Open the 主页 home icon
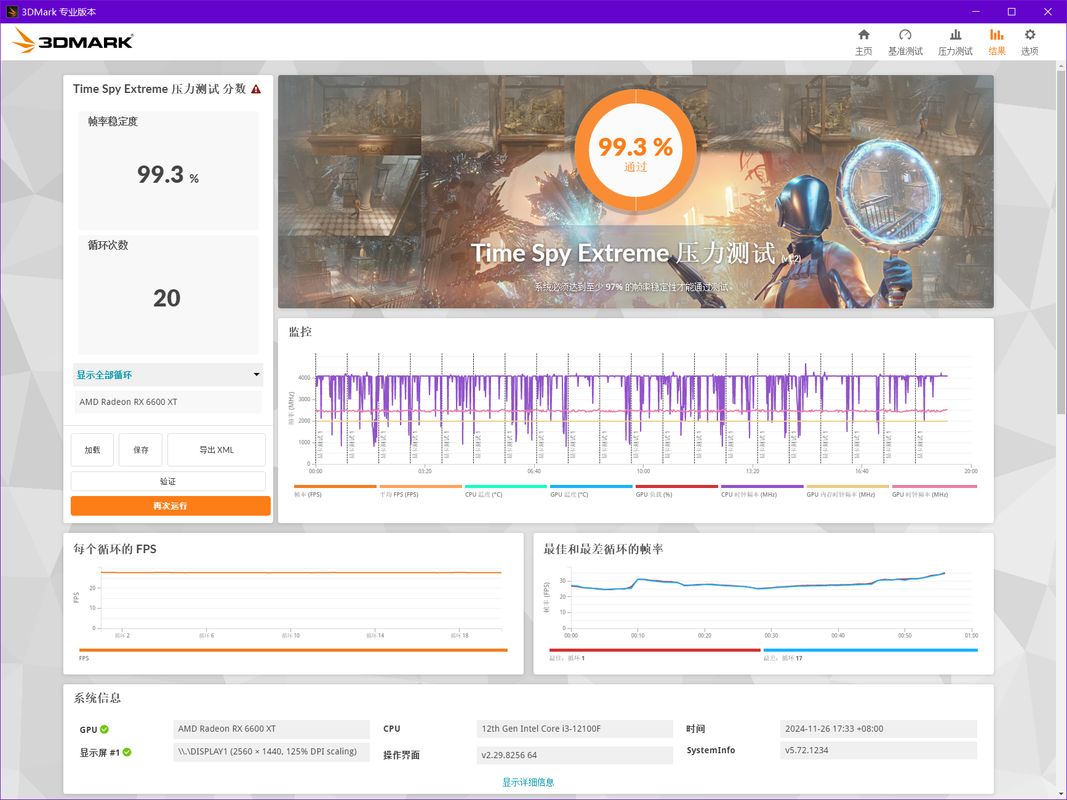Image resolution: width=1067 pixels, height=800 pixels. 864,35
